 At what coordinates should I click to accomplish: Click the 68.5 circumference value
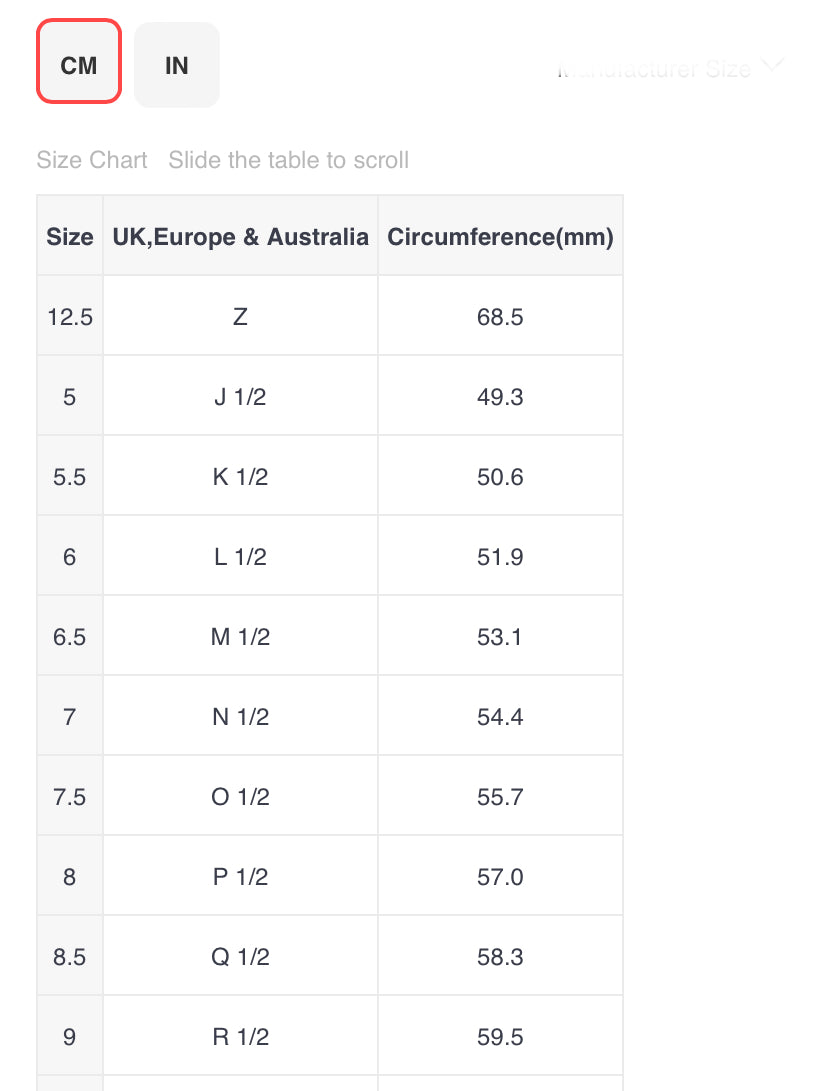pos(500,317)
